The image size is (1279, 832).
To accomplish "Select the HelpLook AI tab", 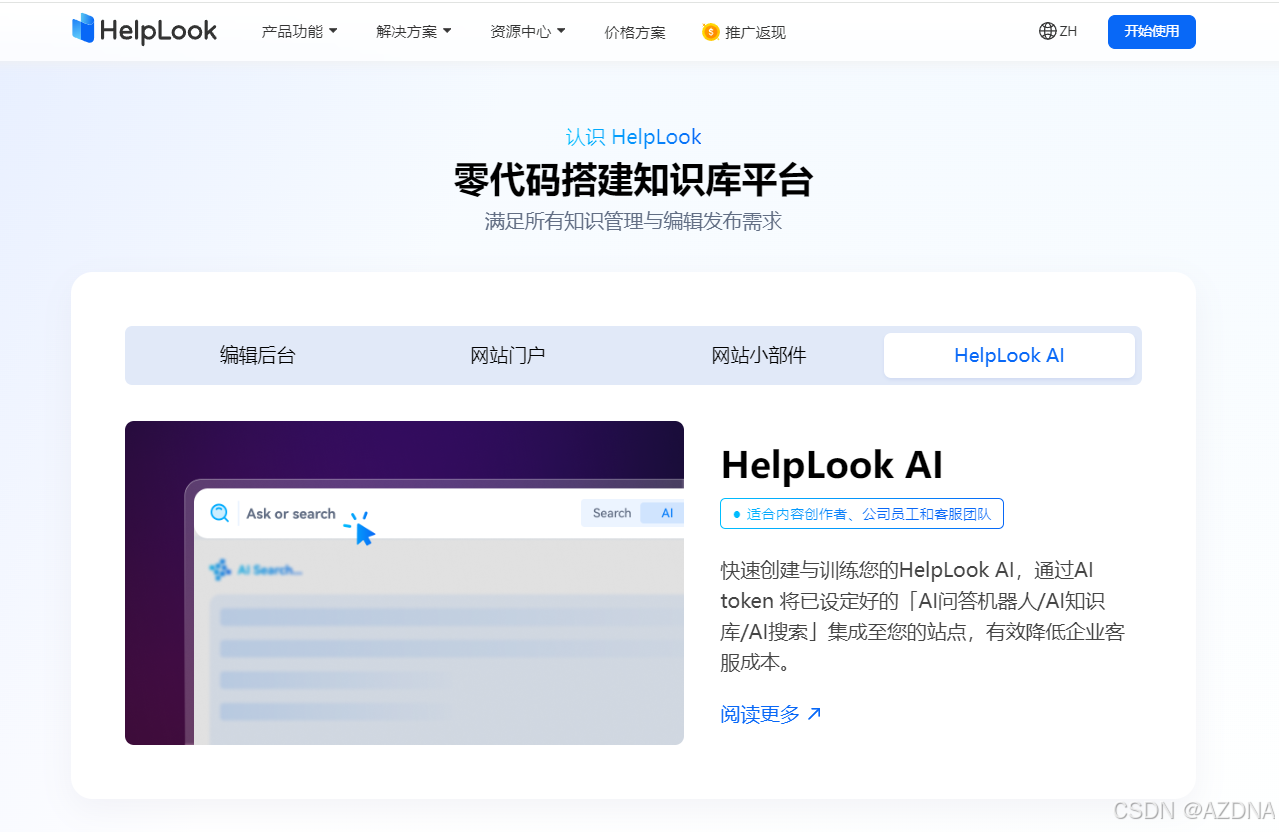I will [x=1009, y=355].
